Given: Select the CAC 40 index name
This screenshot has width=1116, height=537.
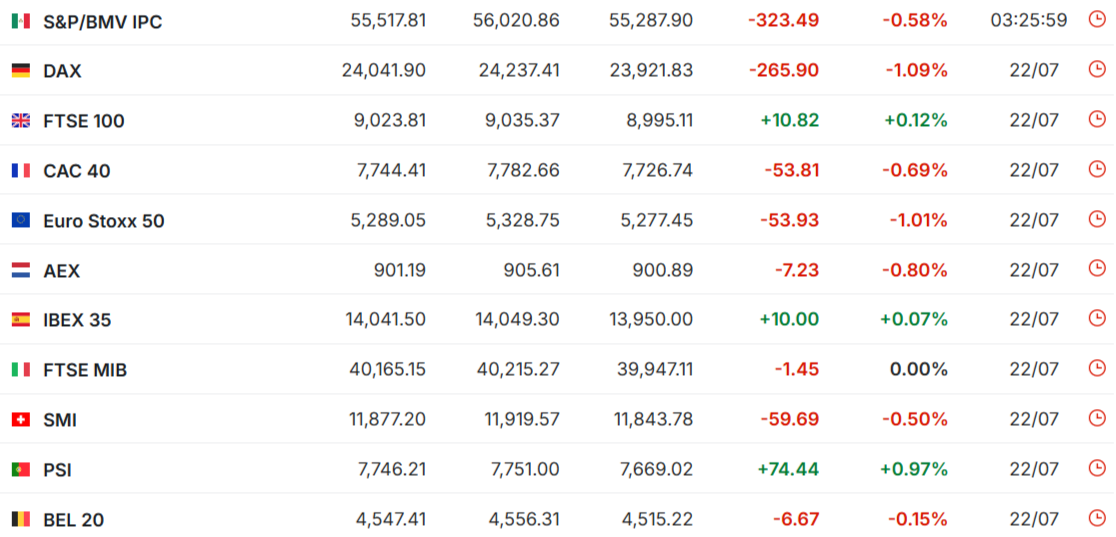Looking at the screenshot, I should 77,171.
